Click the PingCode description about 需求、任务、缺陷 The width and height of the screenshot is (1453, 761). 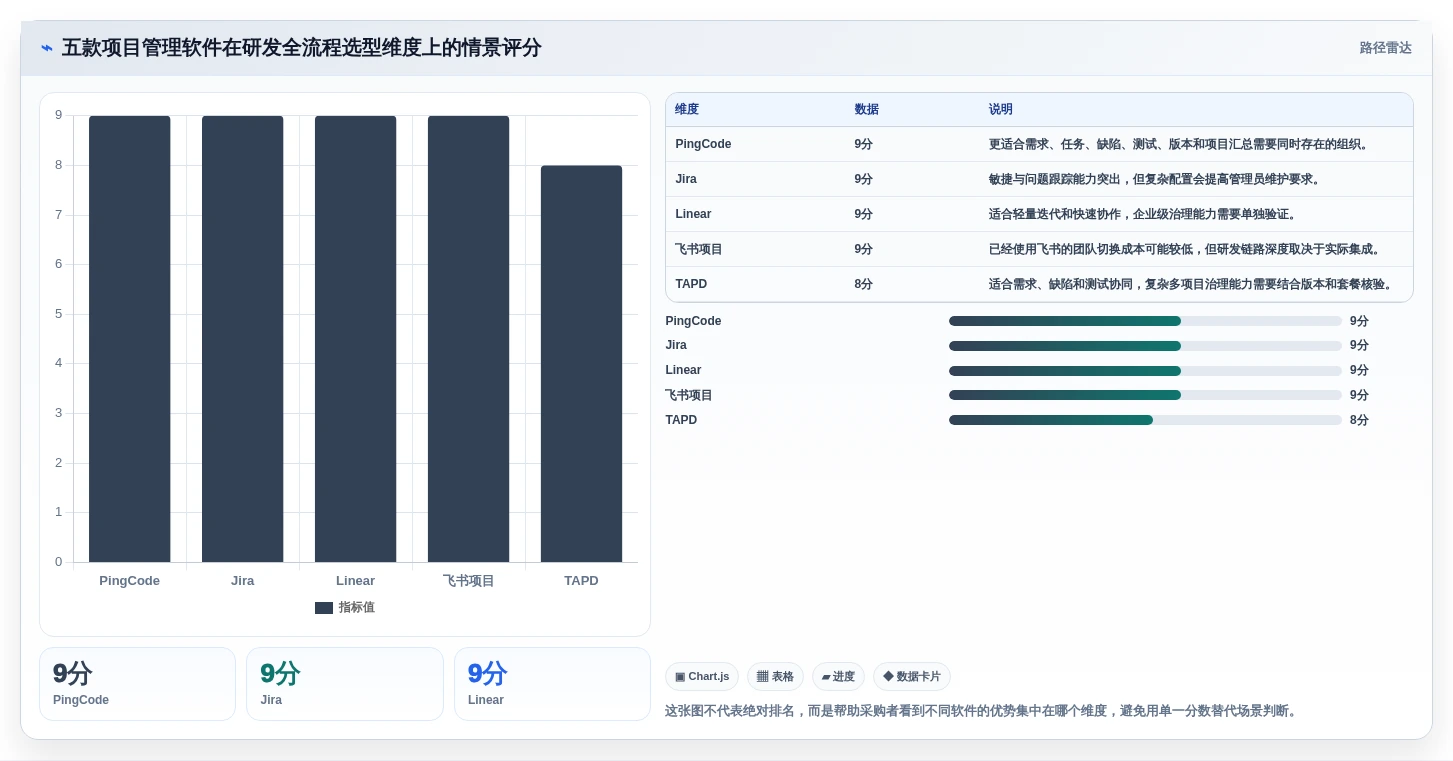1179,144
